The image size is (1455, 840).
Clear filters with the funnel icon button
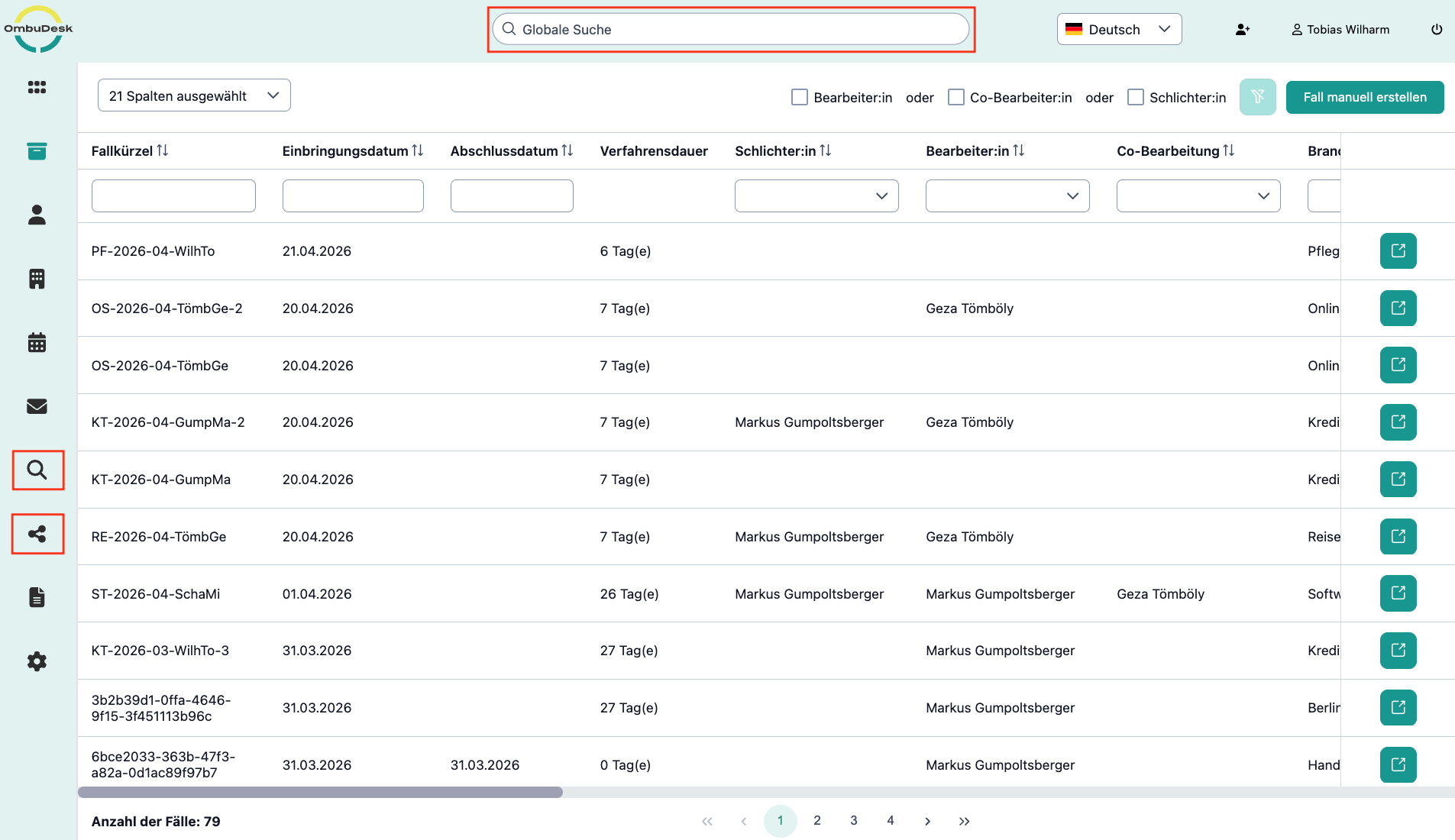pyautogui.click(x=1257, y=97)
